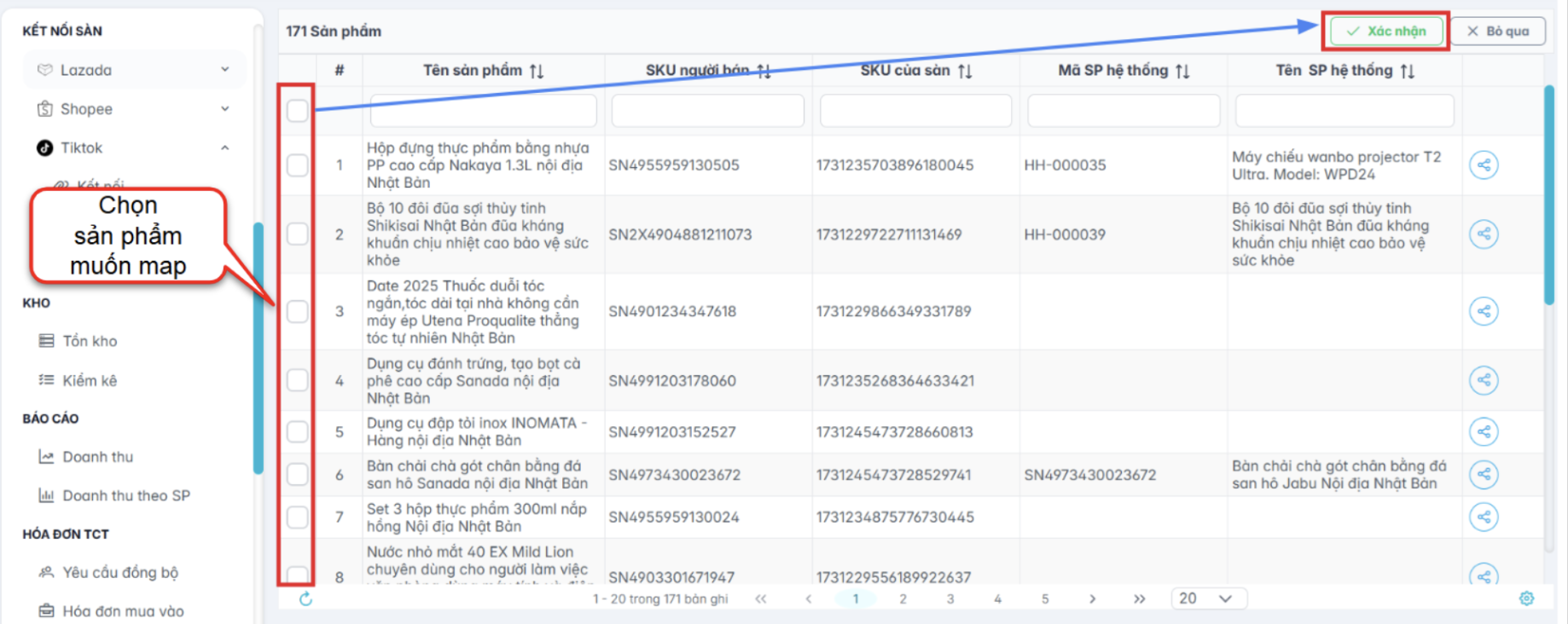Click the table's vertical scrollbar
The height and width of the screenshot is (624, 1568).
1549,196
